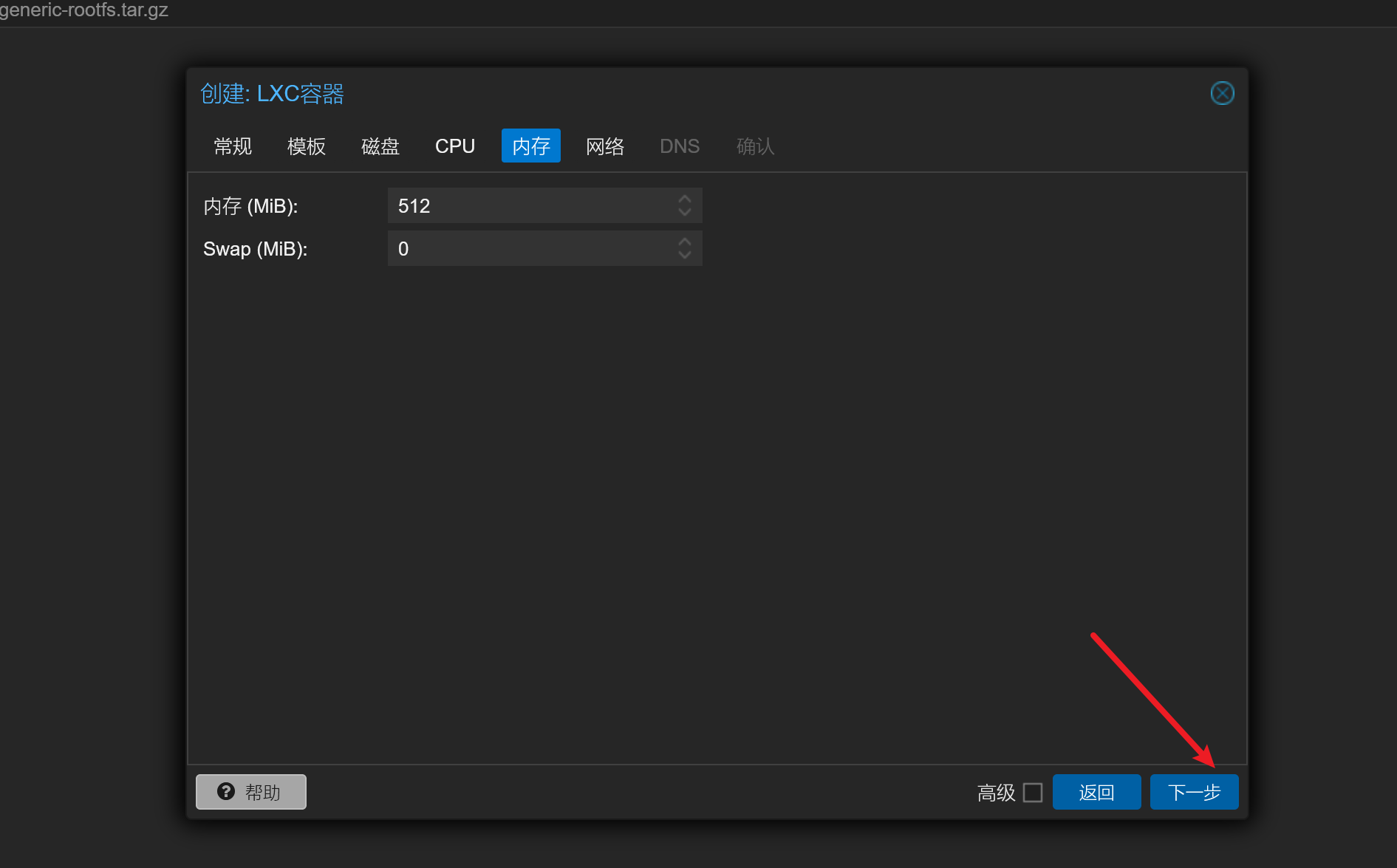The width and height of the screenshot is (1397, 868).
Task: Open the 网络 tab
Action: click(605, 146)
